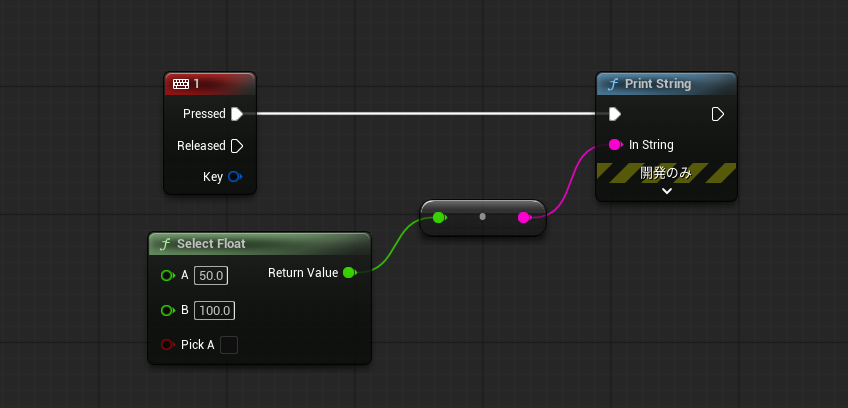Click the conversion node's magenta output pin
This screenshot has width=848, height=408.
click(524, 217)
